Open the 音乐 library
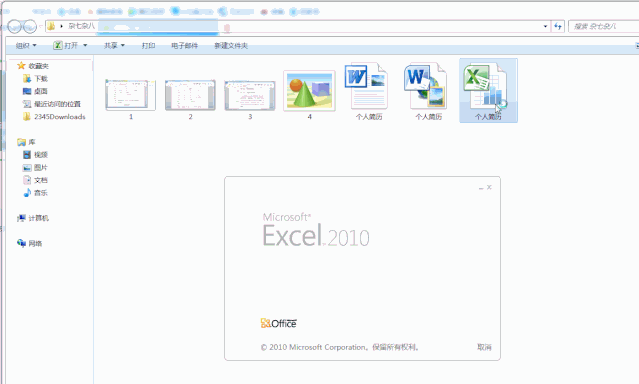 point(41,193)
